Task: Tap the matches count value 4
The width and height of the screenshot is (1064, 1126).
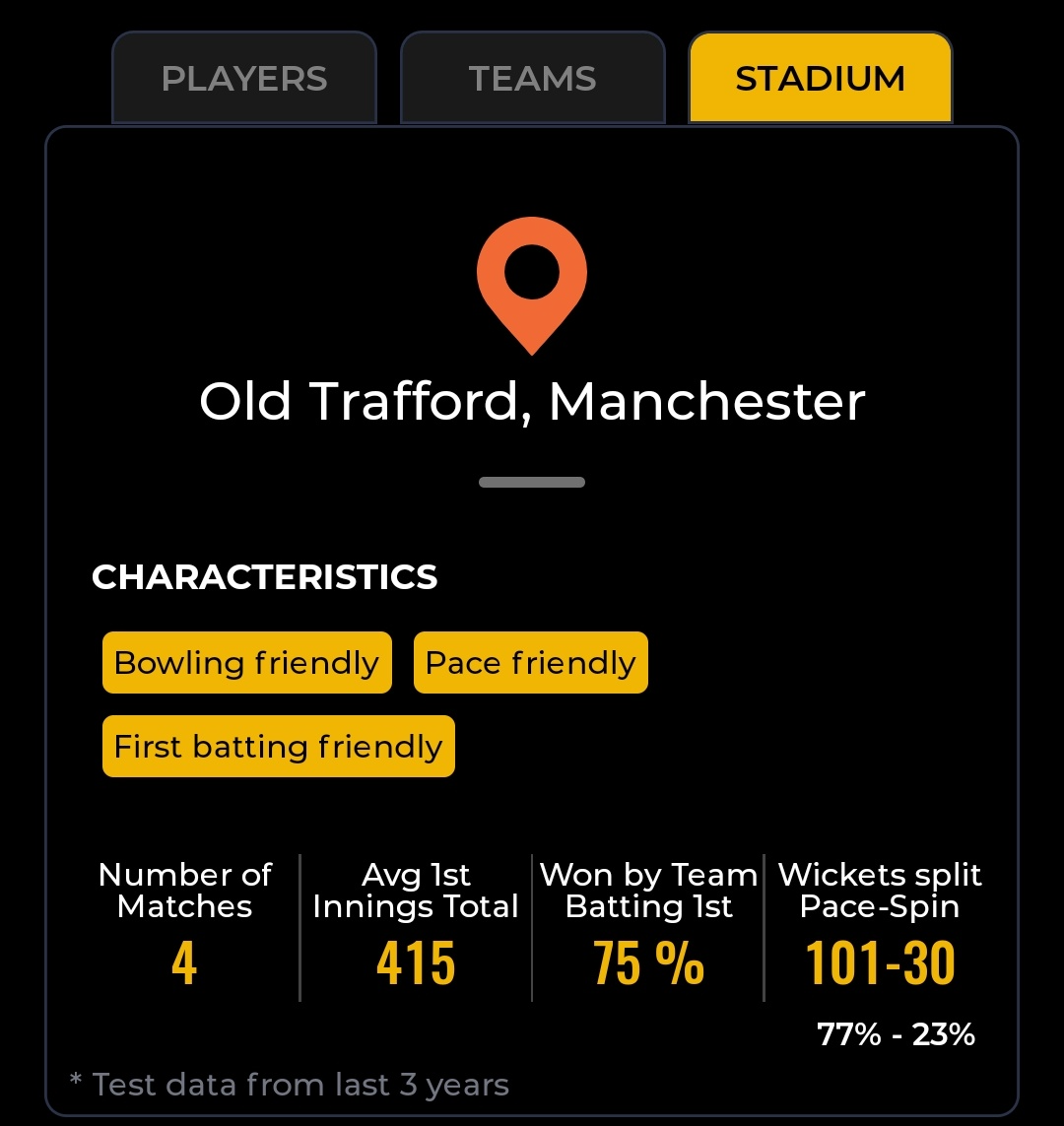Action: click(x=184, y=963)
